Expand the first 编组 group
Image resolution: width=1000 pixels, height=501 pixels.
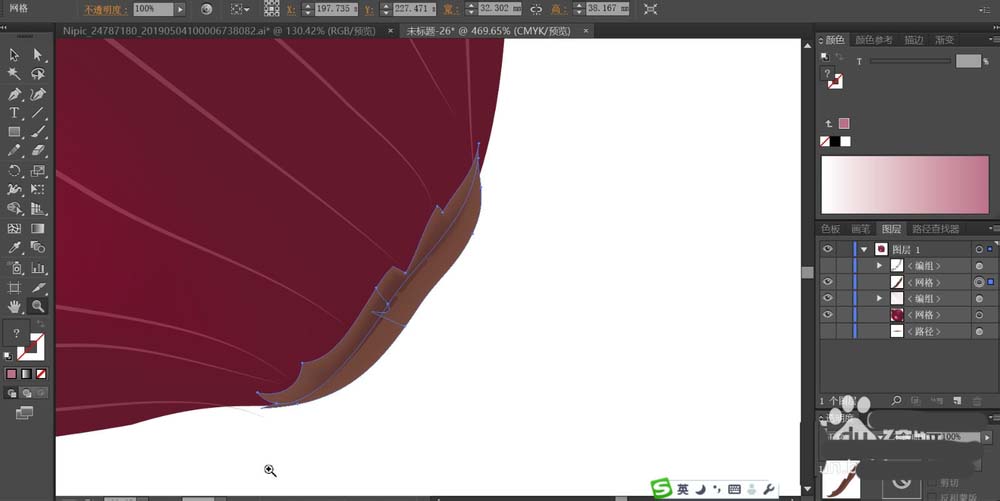pos(879,266)
